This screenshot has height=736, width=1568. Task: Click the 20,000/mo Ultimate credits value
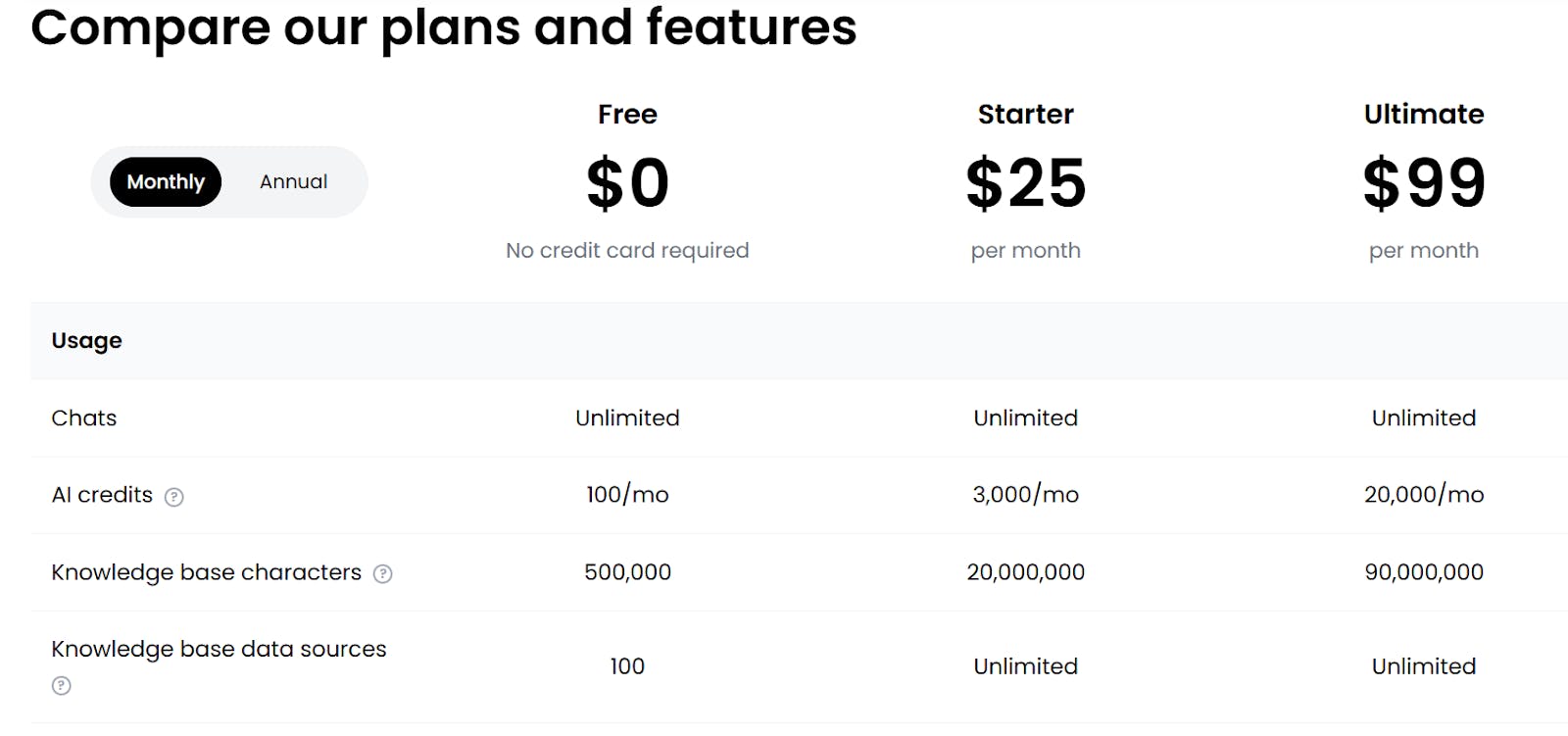tap(1424, 495)
